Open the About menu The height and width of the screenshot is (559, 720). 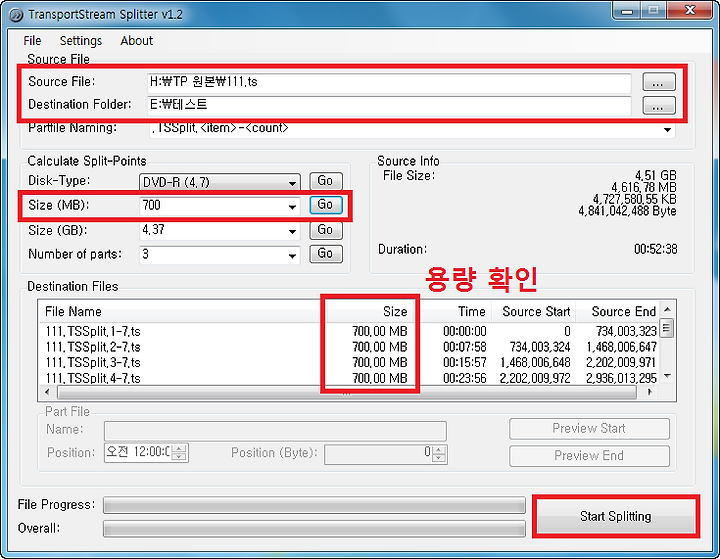pyautogui.click(x=136, y=41)
